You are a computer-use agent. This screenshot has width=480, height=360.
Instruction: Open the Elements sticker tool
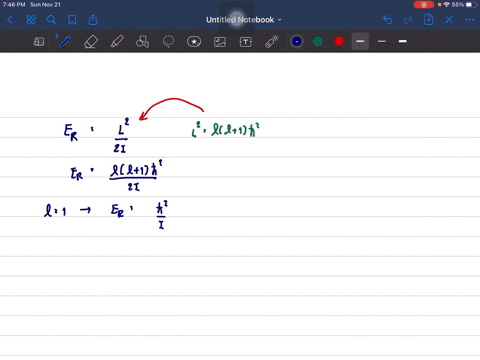[194, 42]
